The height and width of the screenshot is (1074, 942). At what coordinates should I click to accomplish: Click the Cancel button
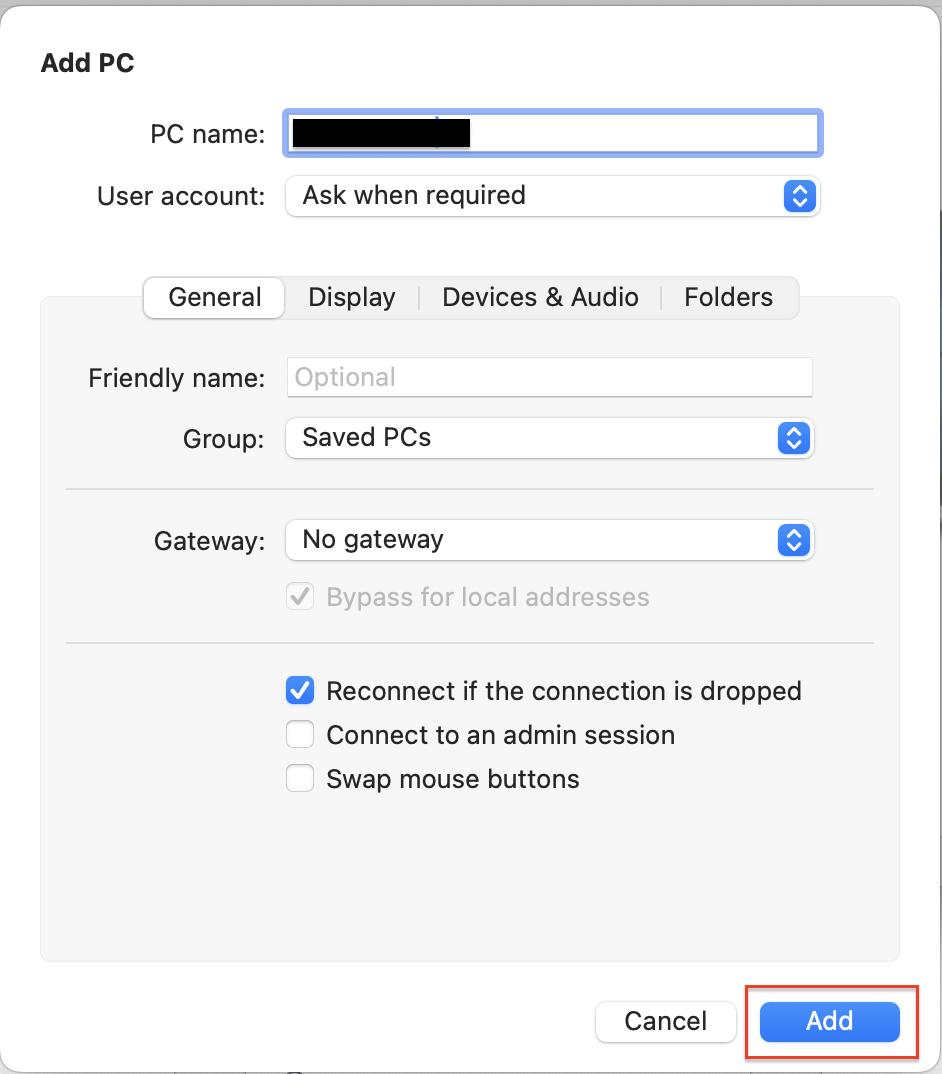click(666, 1021)
